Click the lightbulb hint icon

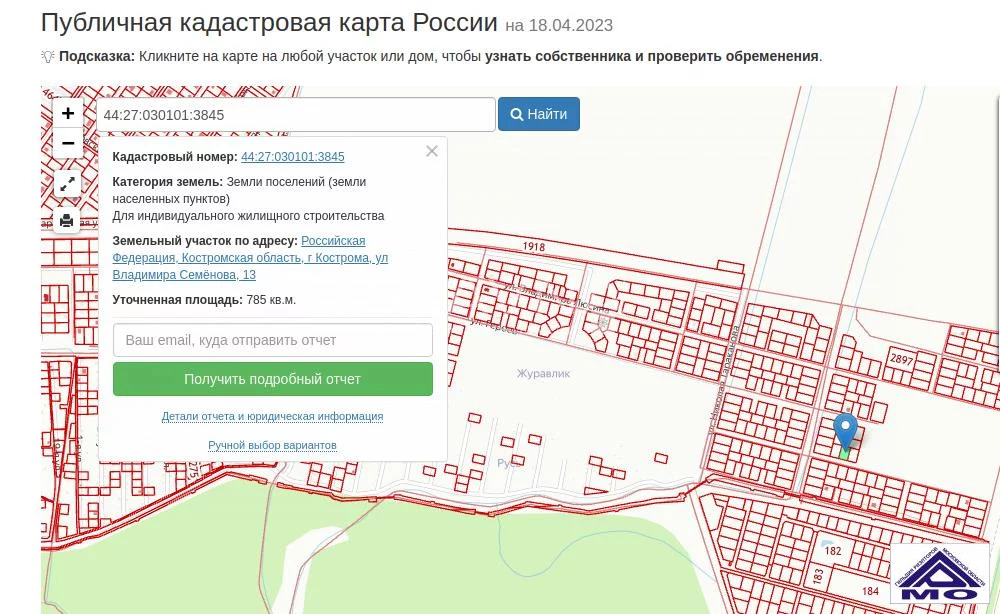(48, 56)
